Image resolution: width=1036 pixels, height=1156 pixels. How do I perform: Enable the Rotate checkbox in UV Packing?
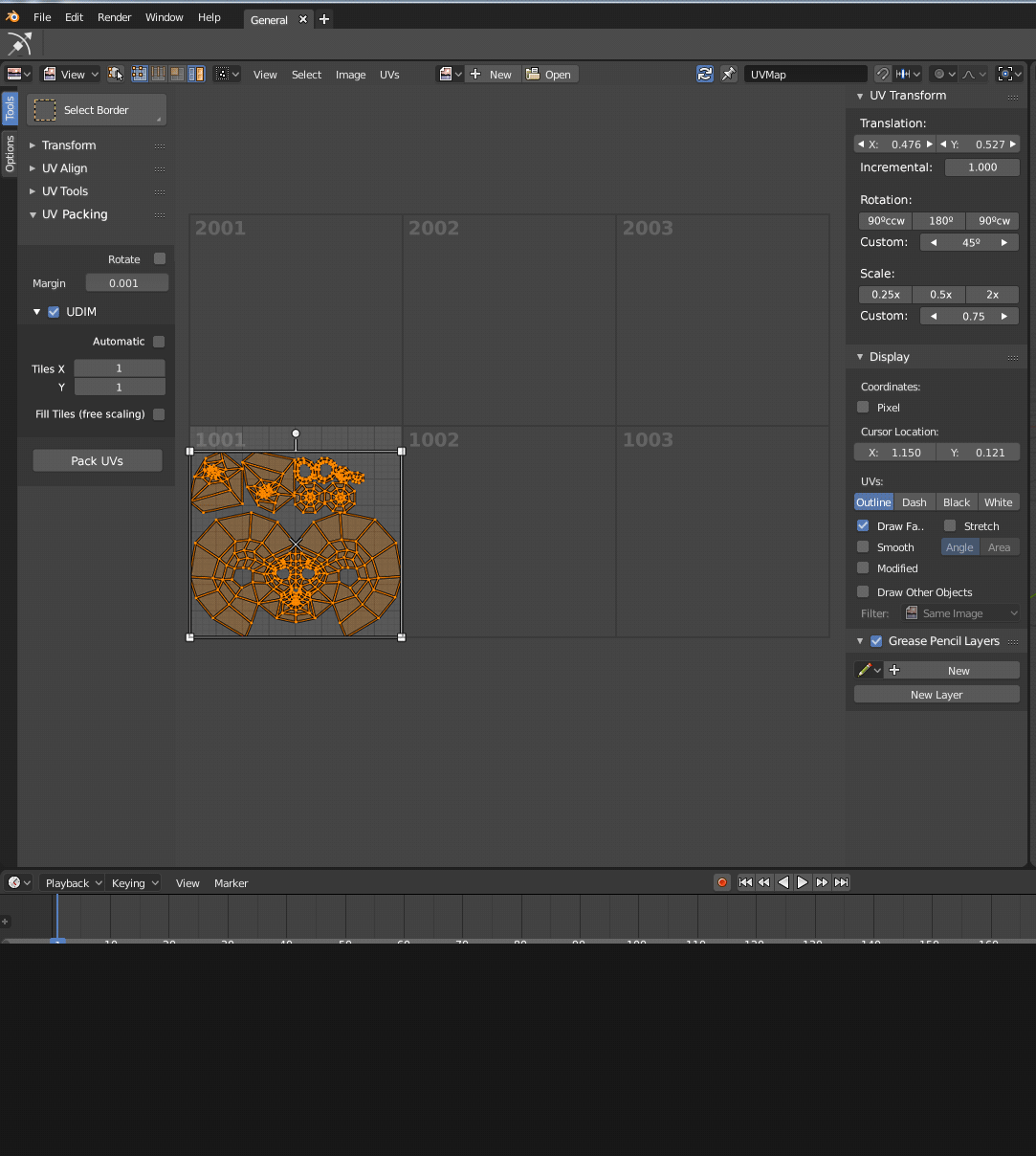[x=160, y=259]
